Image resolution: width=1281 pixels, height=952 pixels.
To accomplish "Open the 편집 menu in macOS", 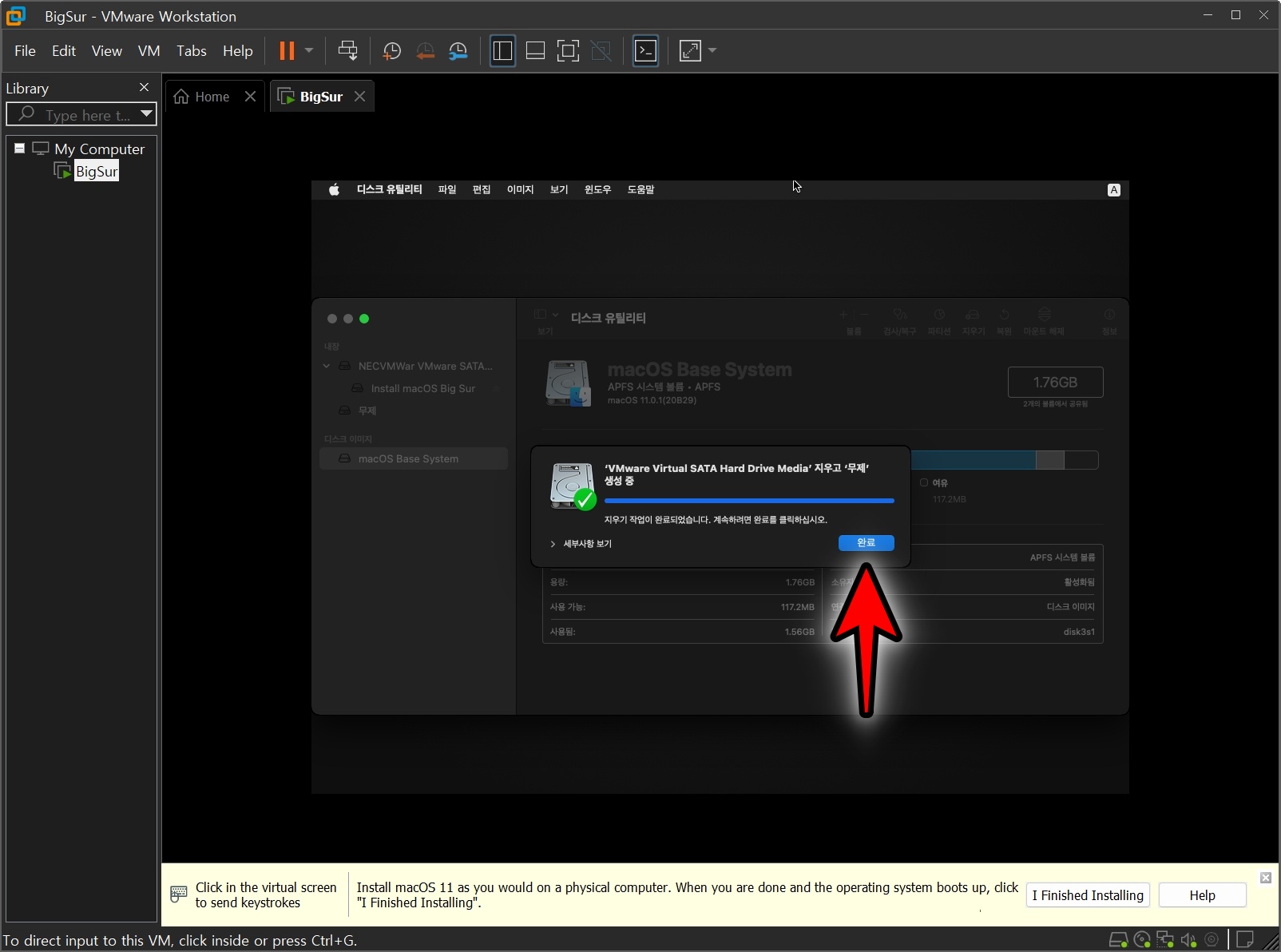I will pos(482,190).
